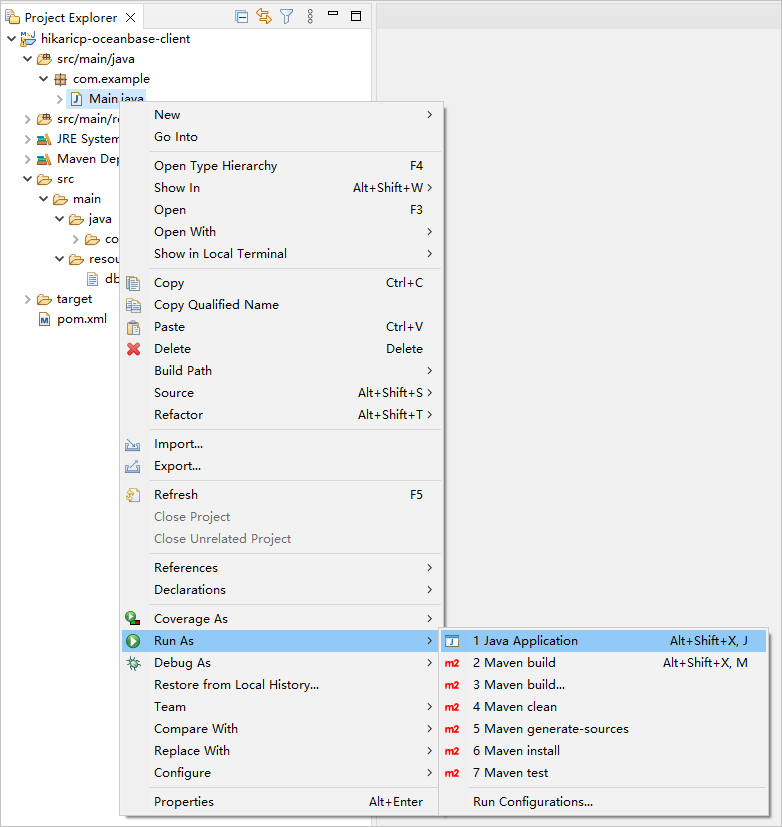Click the Copy icon in context menu

133,283
